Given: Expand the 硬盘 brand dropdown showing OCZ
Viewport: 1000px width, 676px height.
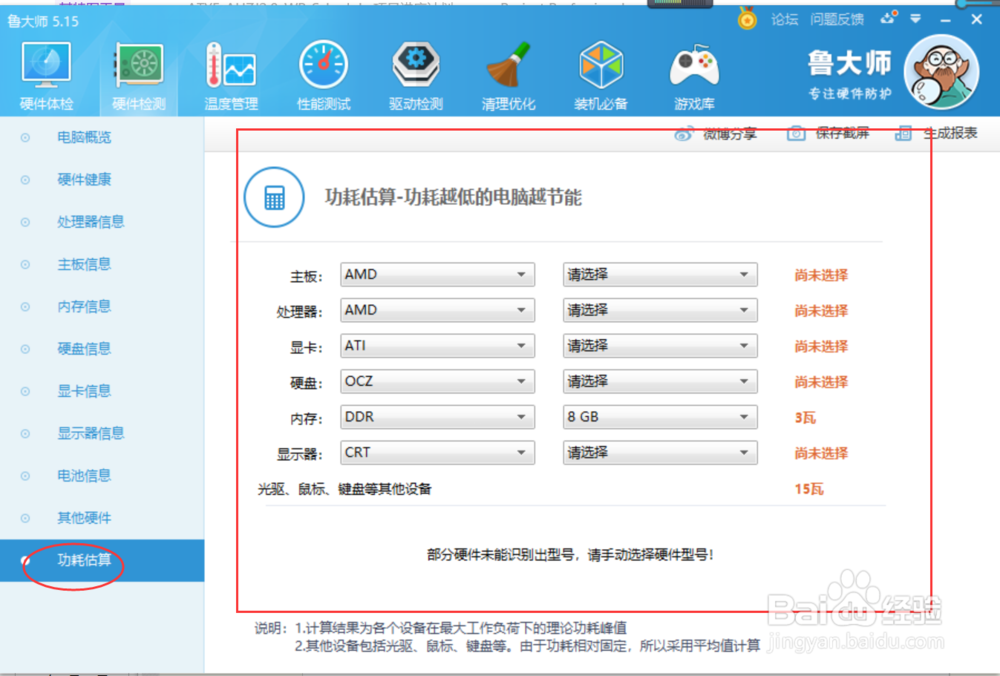Looking at the screenshot, I should coord(438,381).
